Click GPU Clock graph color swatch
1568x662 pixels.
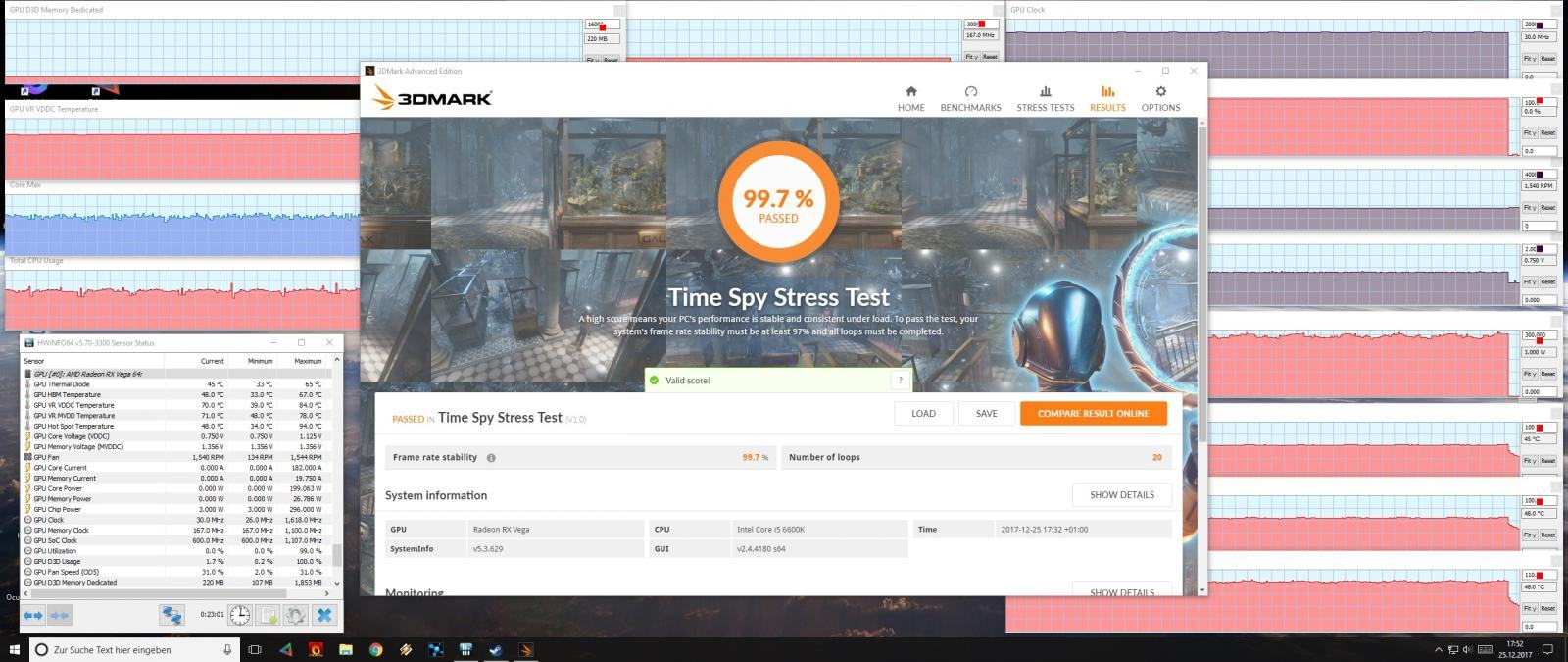pos(1542,25)
